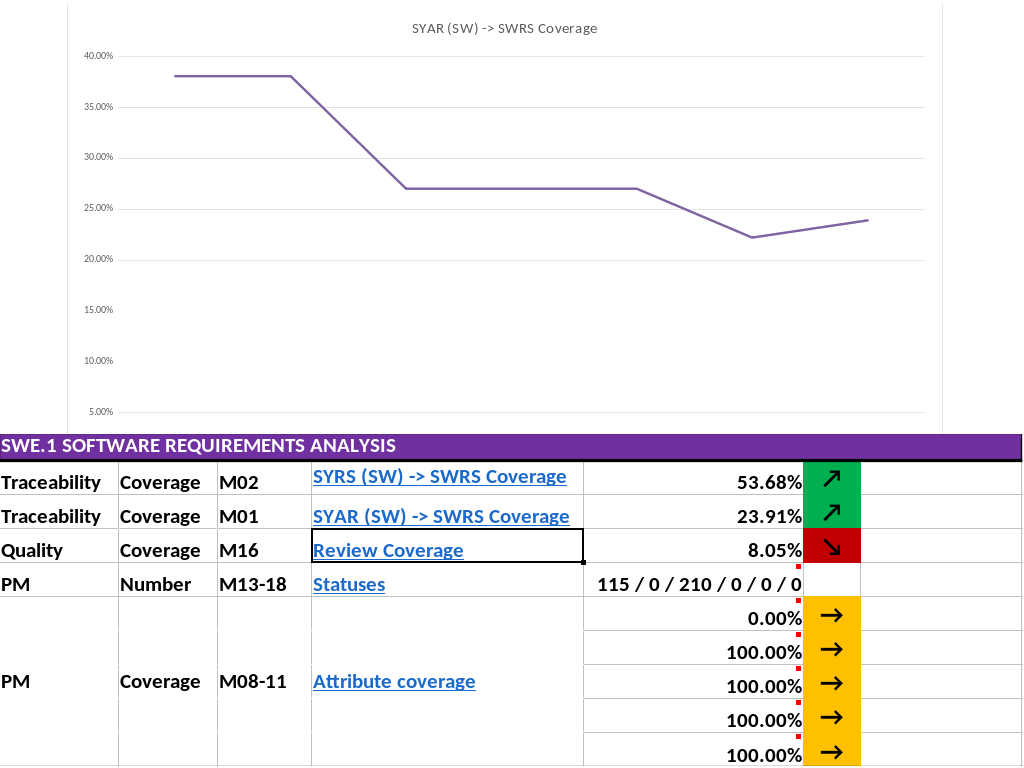The height and width of the screenshot is (768, 1024).
Task: Select the 53.68% value cell
Action: click(693, 479)
